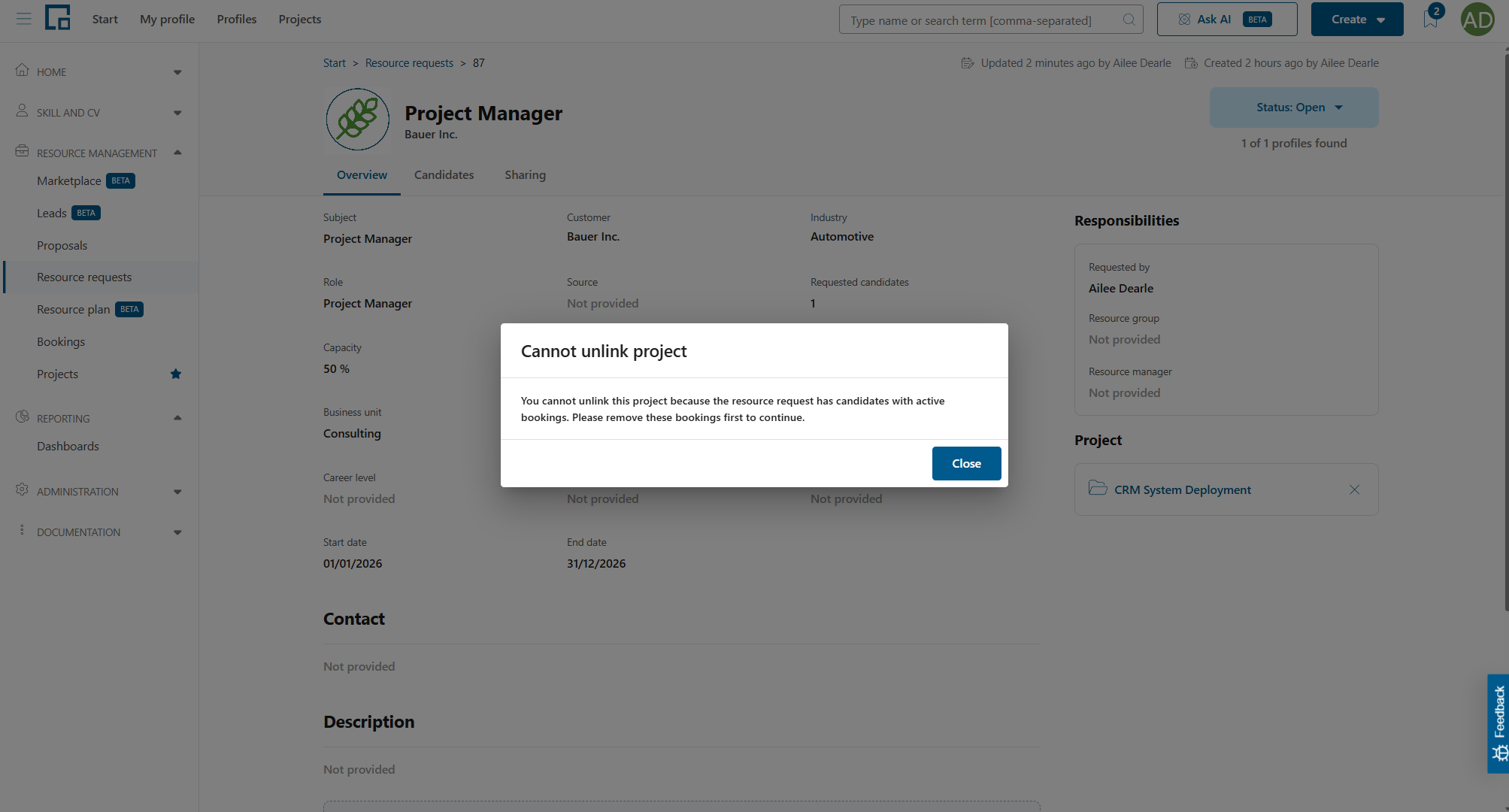Click the Resource Management briefcase icon

click(23, 152)
